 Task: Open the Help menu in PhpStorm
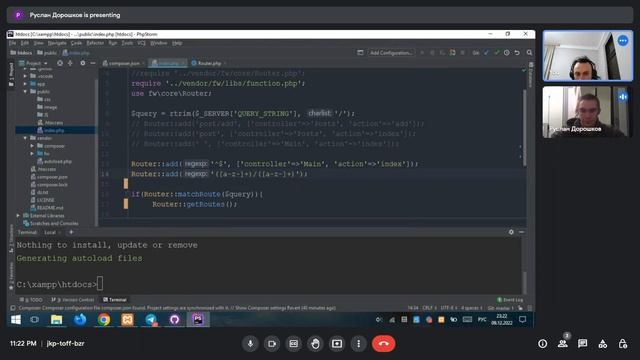tap(177, 43)
